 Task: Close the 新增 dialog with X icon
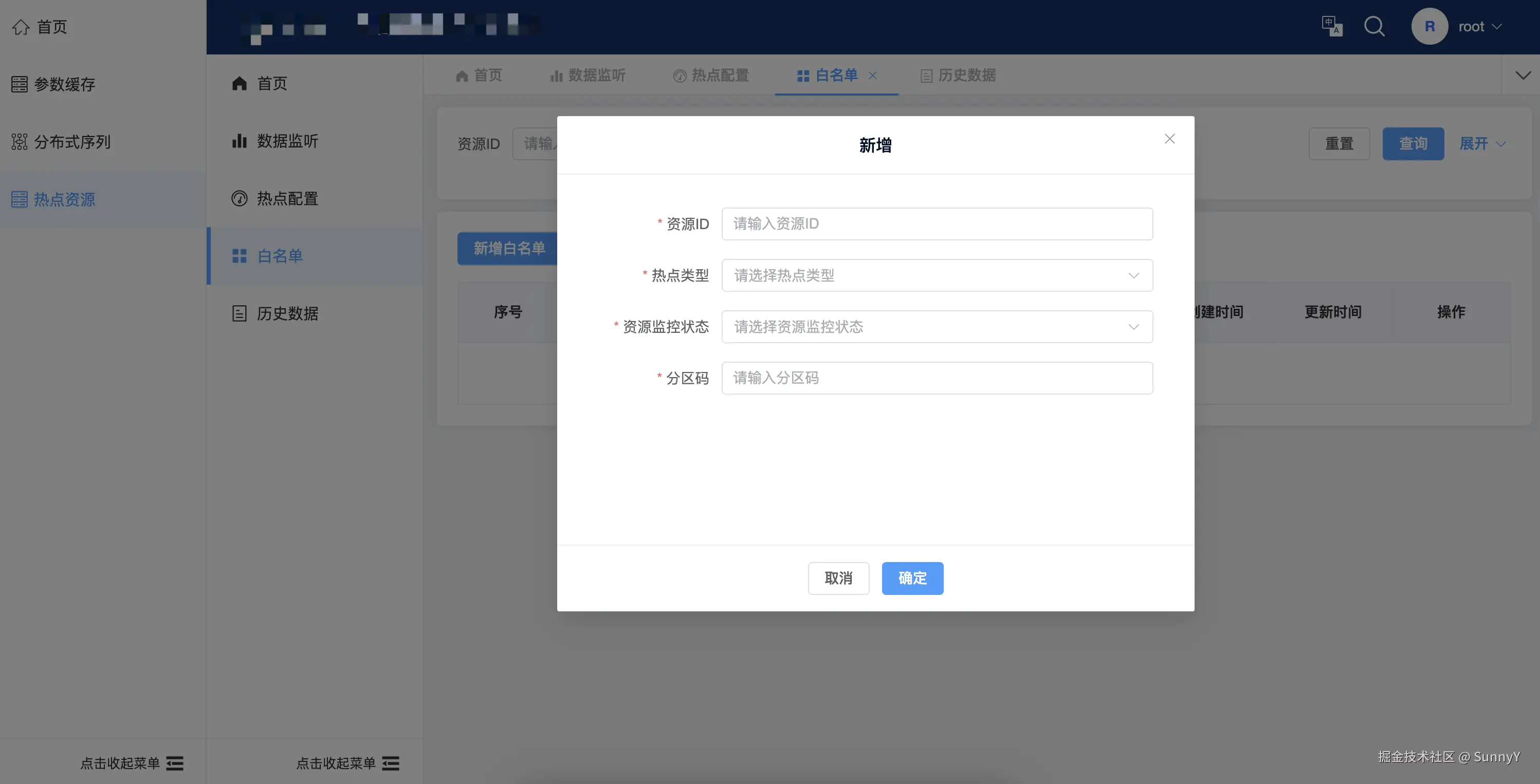(1170, 139)
